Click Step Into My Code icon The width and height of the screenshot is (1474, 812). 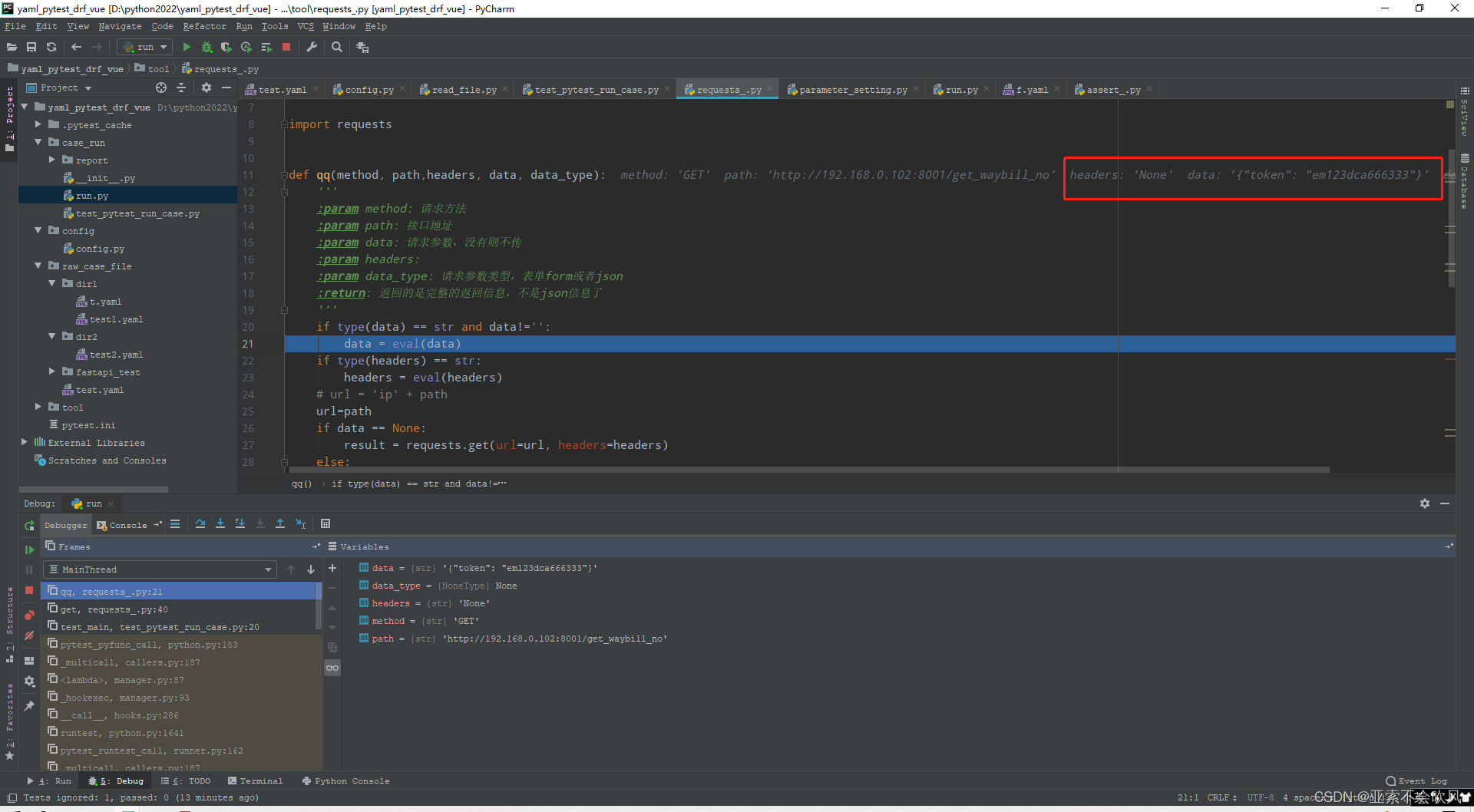(240, 523)
